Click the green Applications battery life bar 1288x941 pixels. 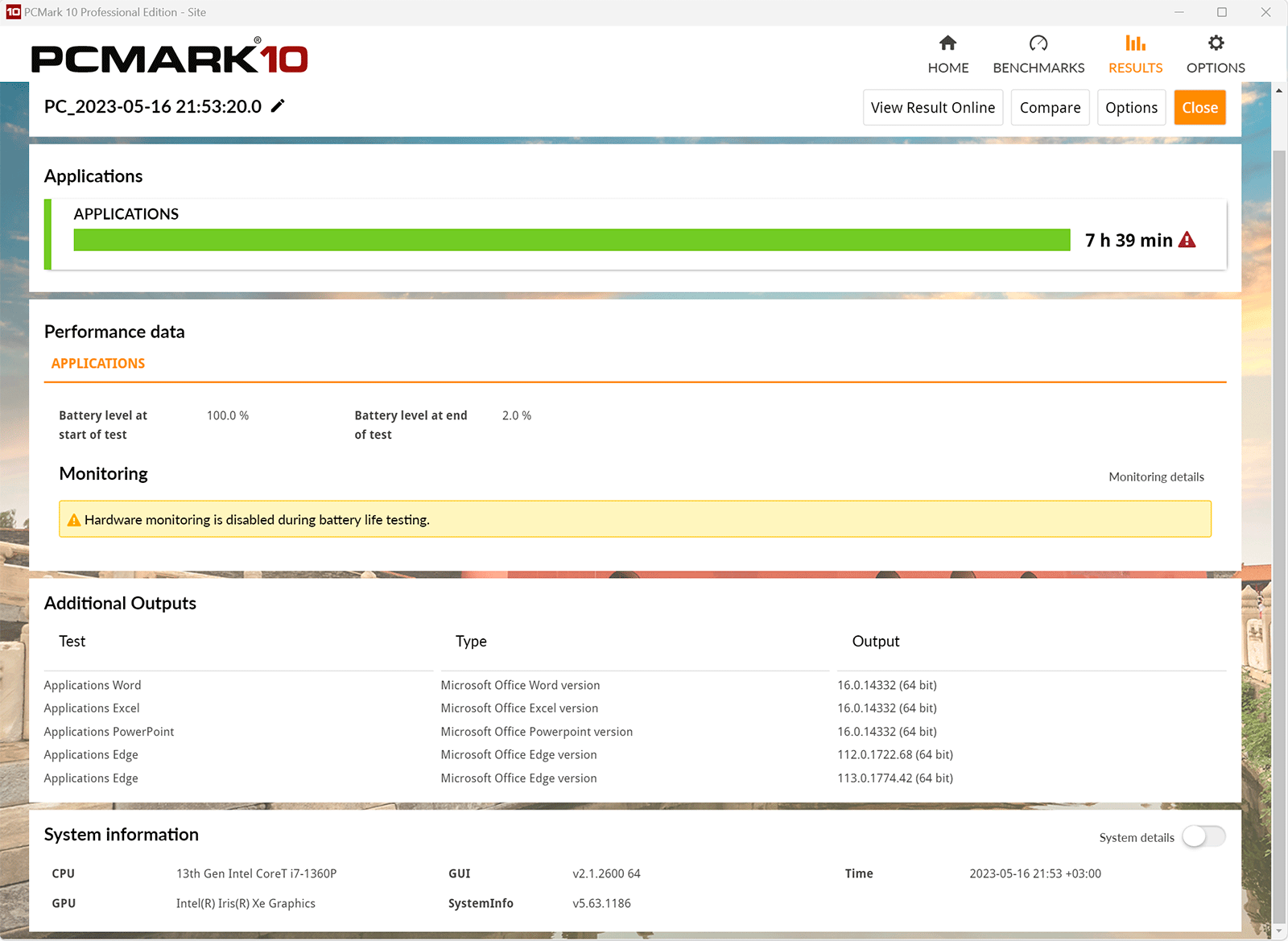click(572, 240)
